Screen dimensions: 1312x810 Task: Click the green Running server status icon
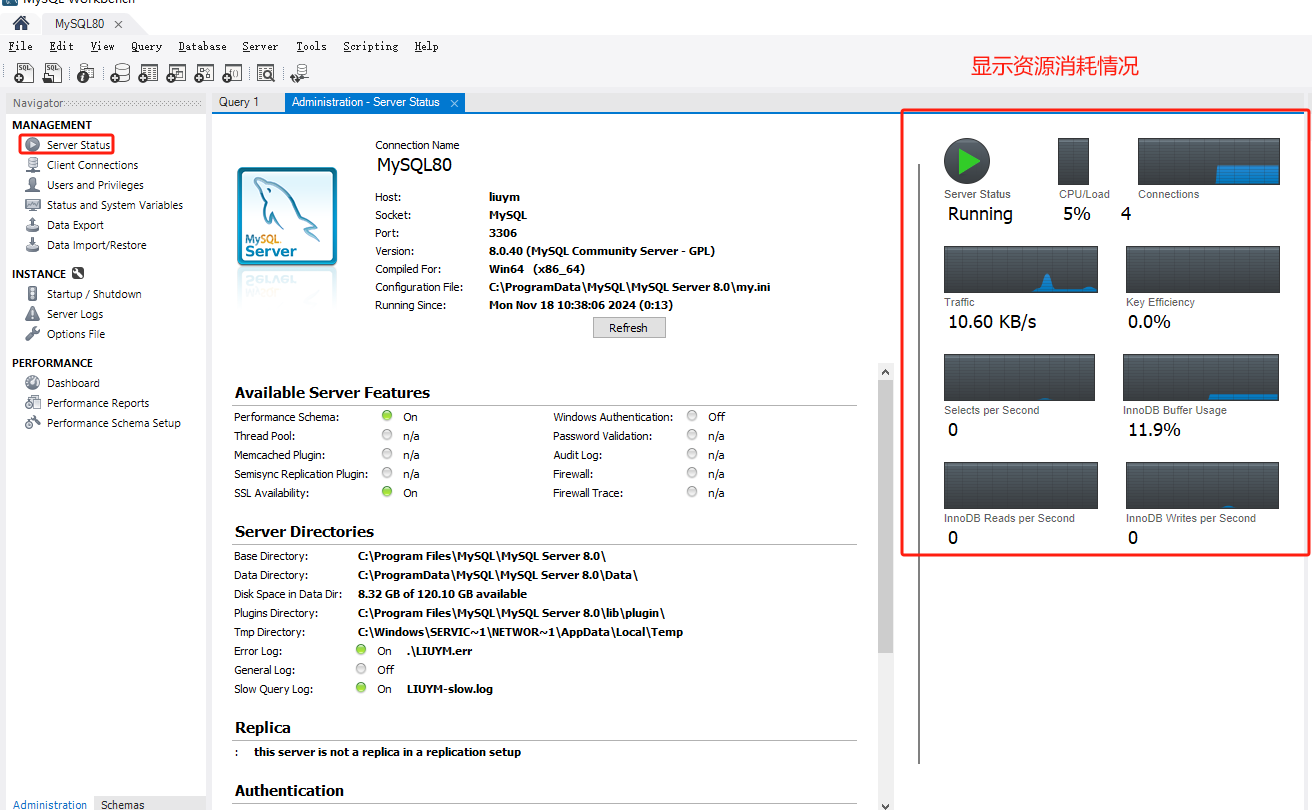(x=967, y=161)
